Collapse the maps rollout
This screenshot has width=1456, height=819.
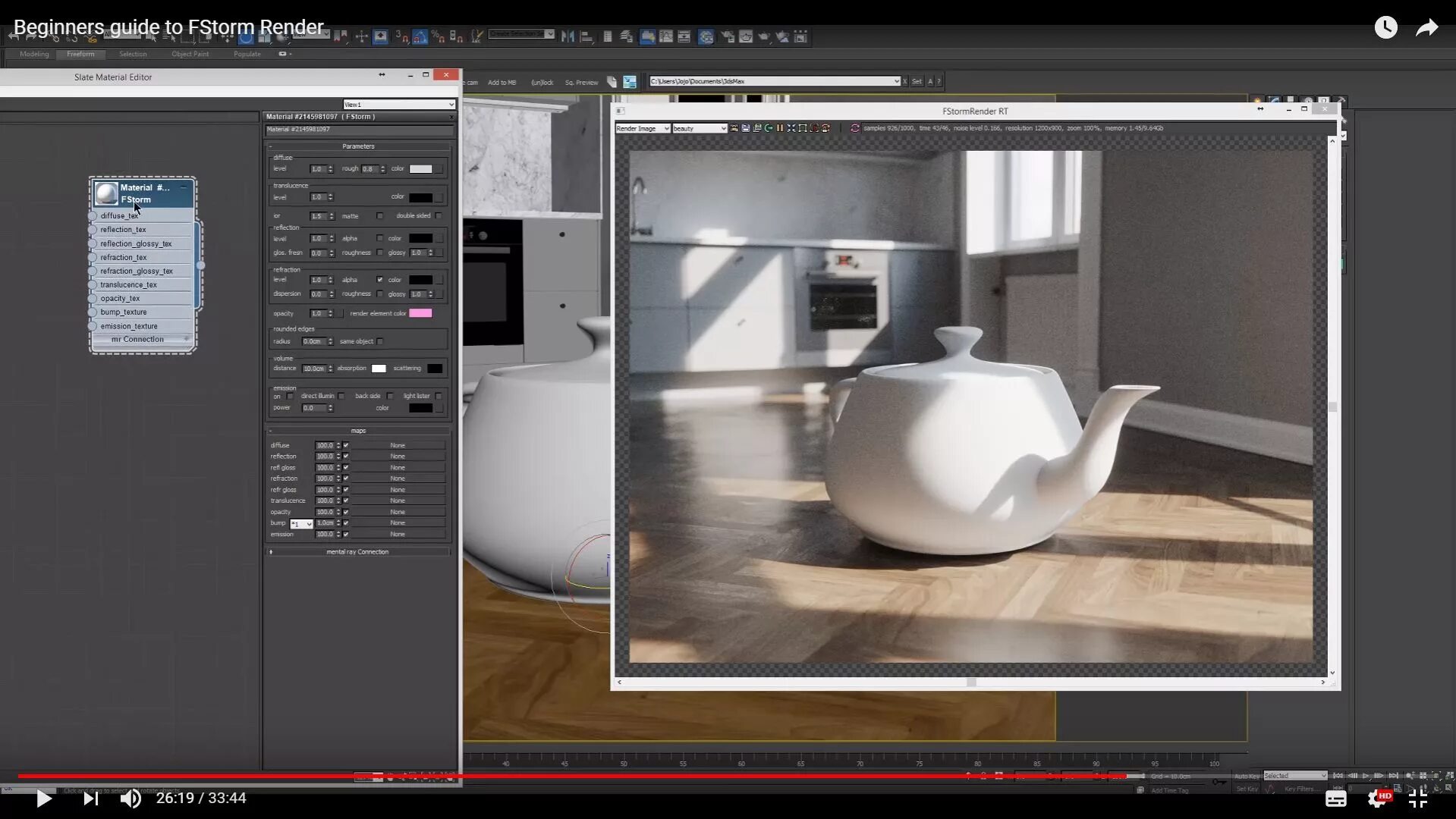point(358,431)
